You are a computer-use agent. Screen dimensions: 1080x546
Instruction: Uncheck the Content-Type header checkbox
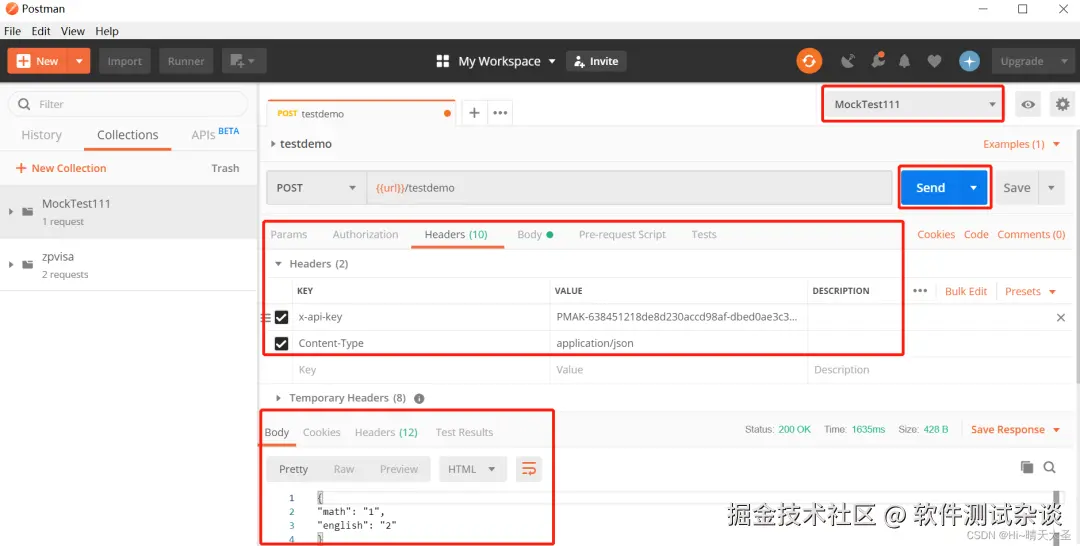tap(281, 343)
